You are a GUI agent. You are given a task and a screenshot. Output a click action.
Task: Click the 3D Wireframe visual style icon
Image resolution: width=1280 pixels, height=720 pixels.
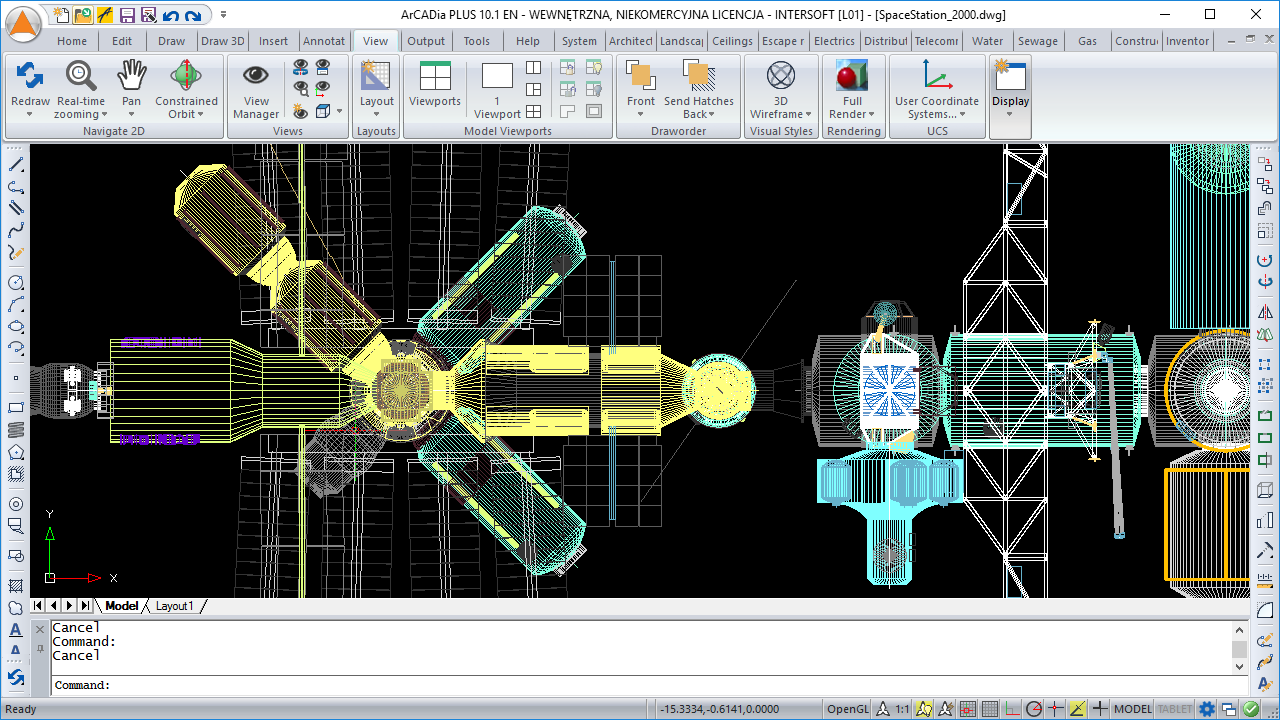pos(780,76)
